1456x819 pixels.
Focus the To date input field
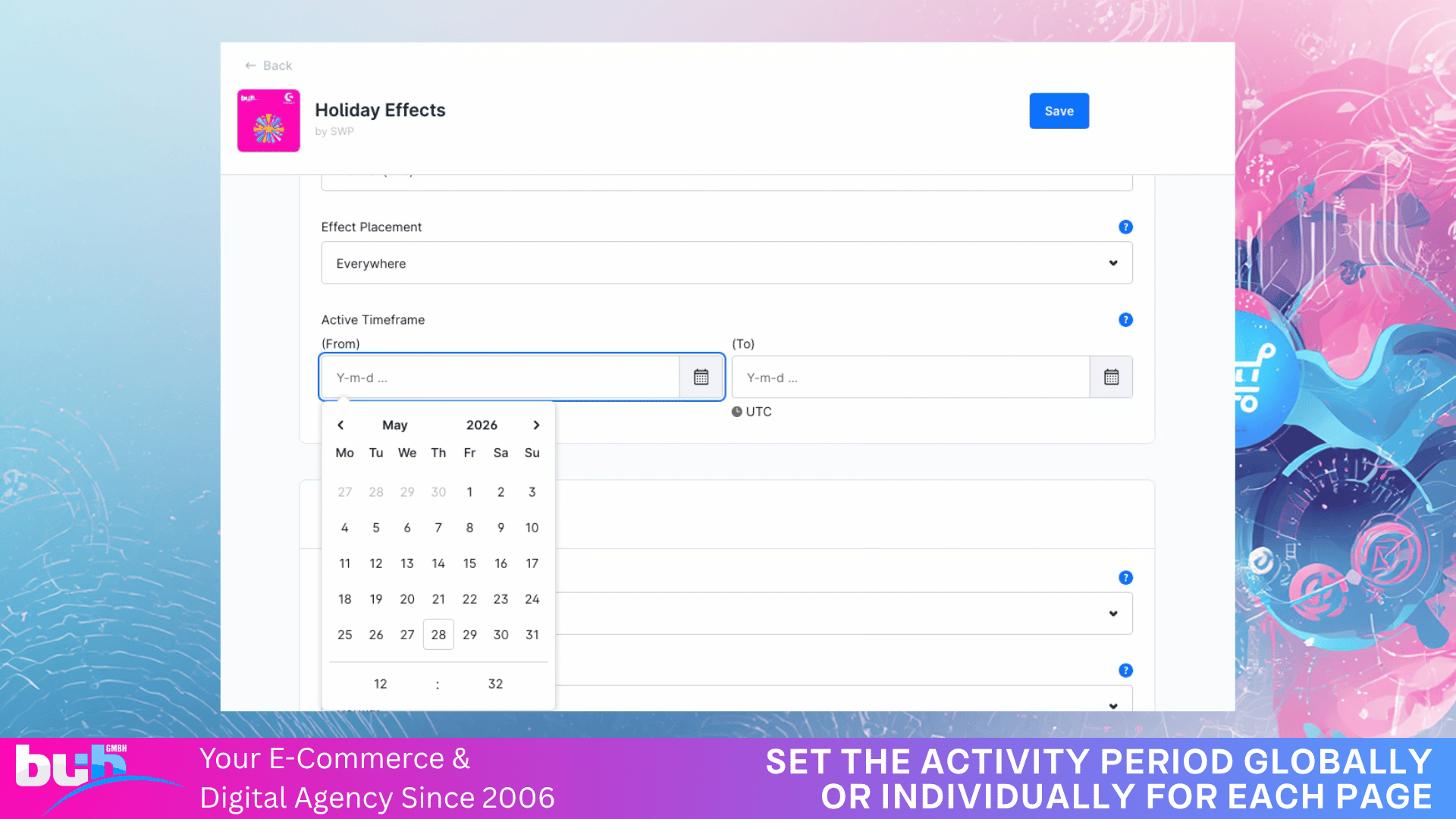pyautogui.click(x=911, y=377)
